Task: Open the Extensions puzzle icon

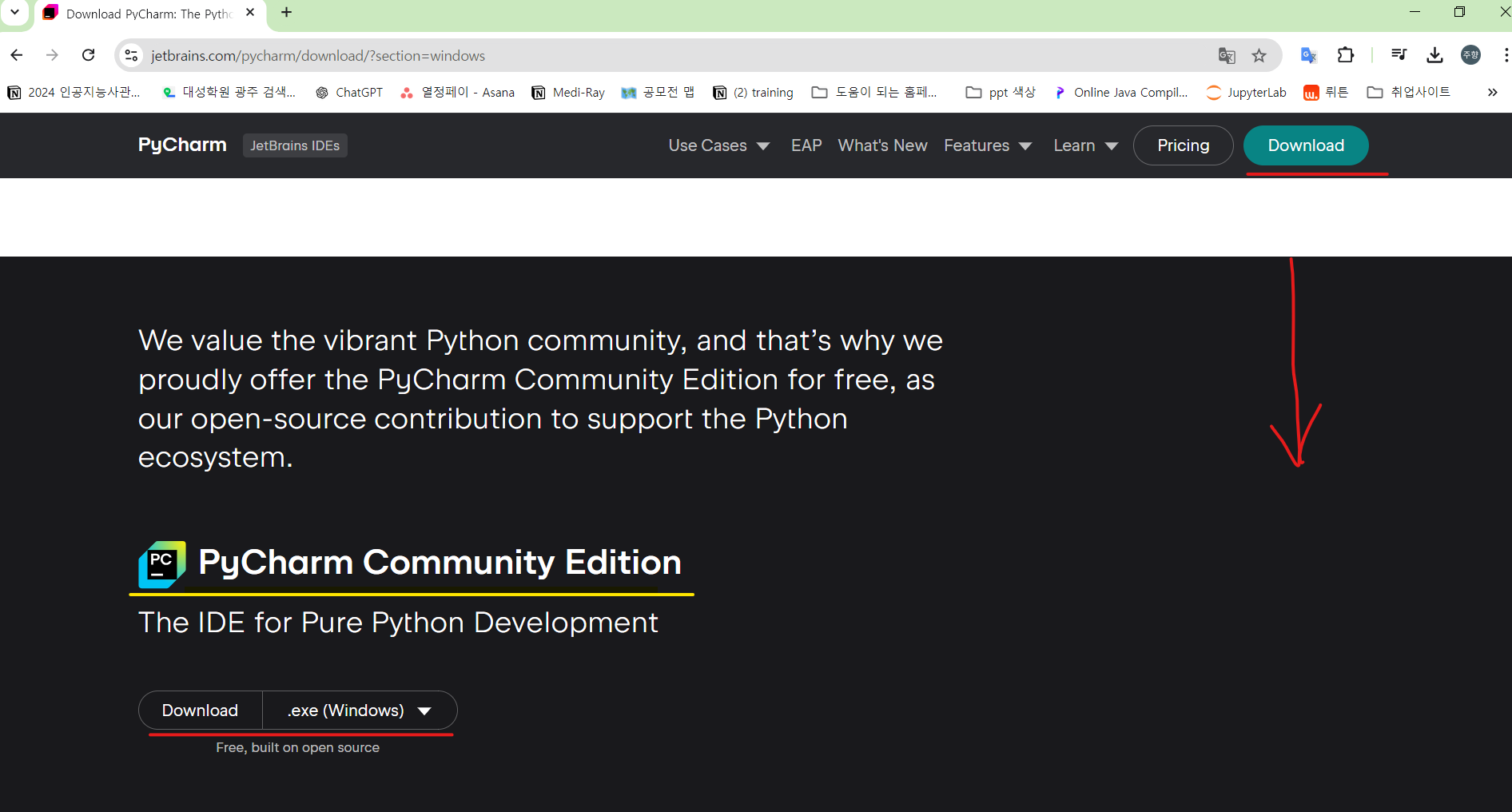Action: point(1346,55)
